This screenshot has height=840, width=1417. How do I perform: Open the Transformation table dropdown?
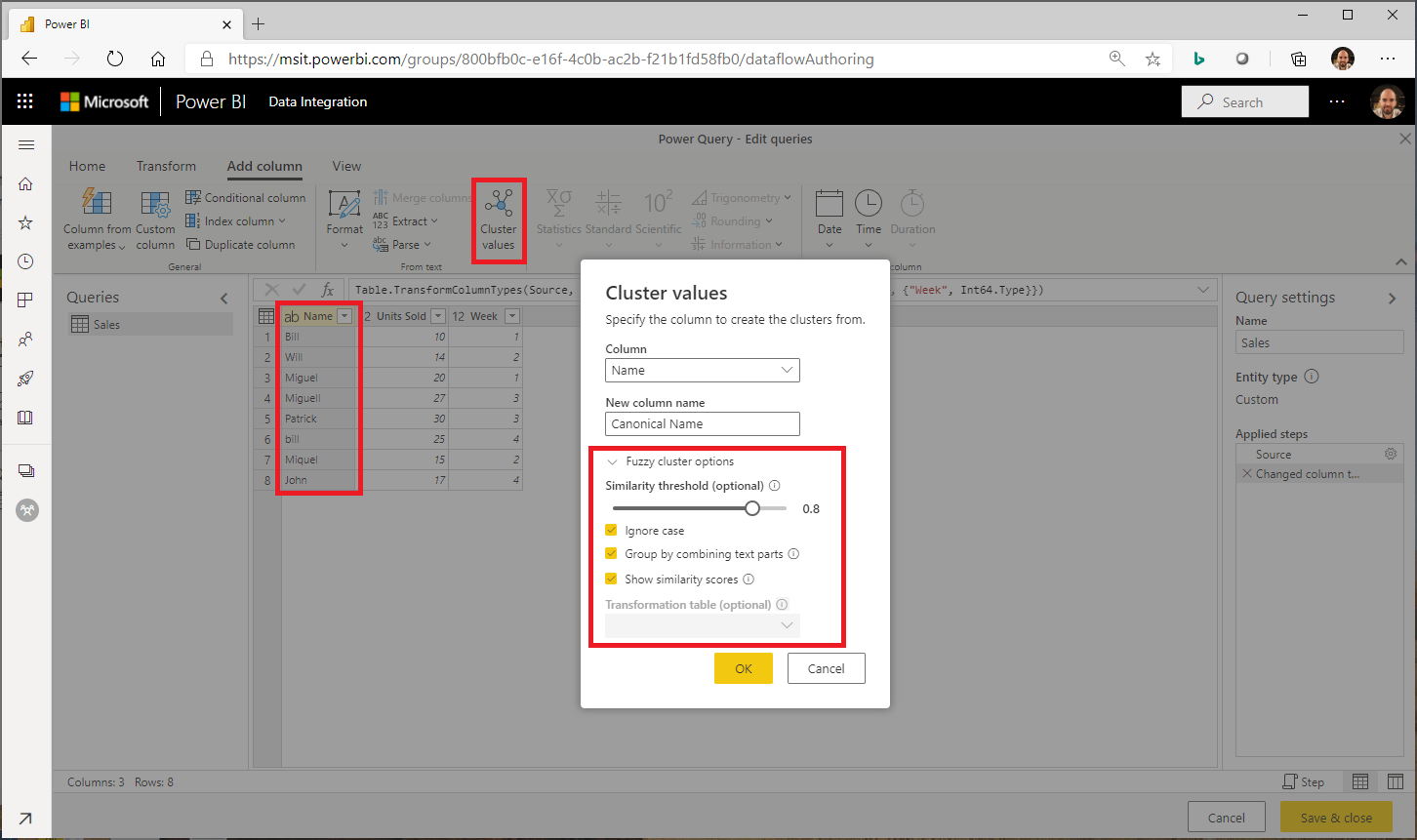click(x=703, y=625)
